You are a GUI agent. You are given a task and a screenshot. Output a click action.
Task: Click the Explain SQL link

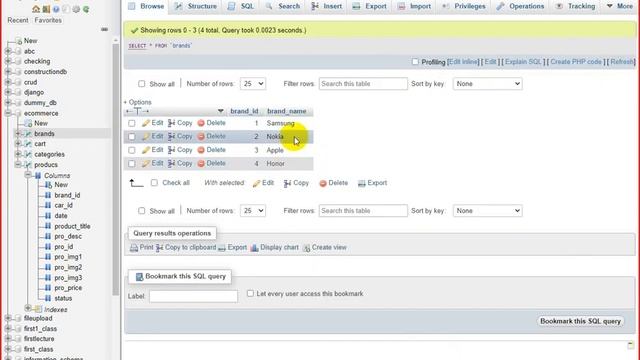tap(523, 62)
